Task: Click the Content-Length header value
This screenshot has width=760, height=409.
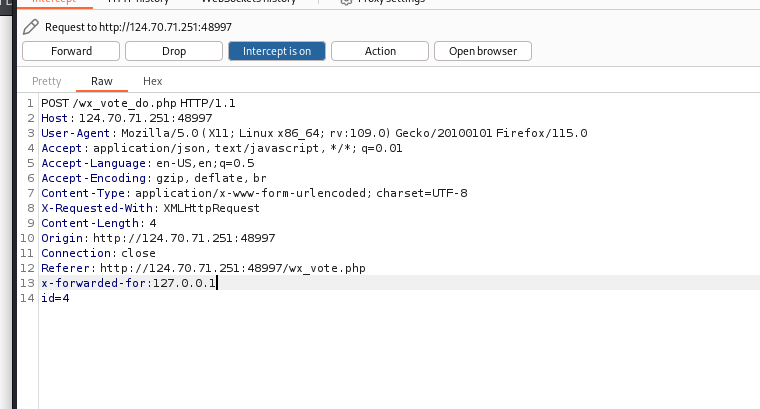Action: (x=153, y=223)
